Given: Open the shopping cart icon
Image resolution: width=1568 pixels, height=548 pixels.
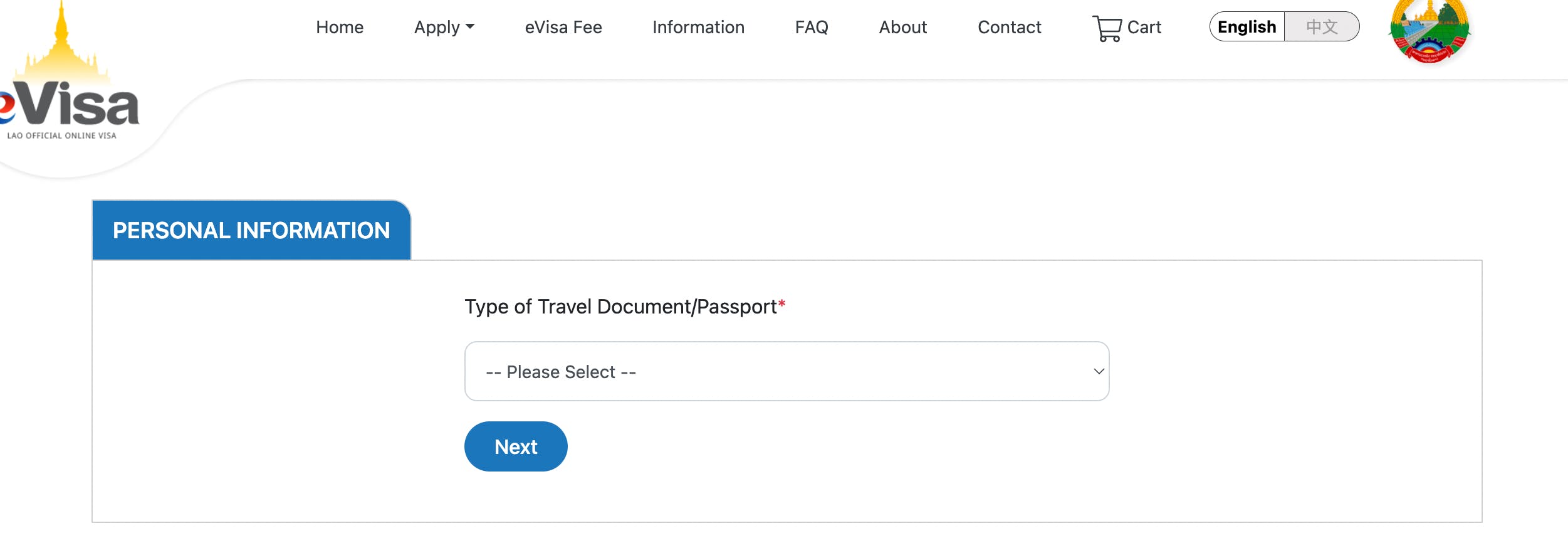Looking at the screenshot, I should 1107,28.
